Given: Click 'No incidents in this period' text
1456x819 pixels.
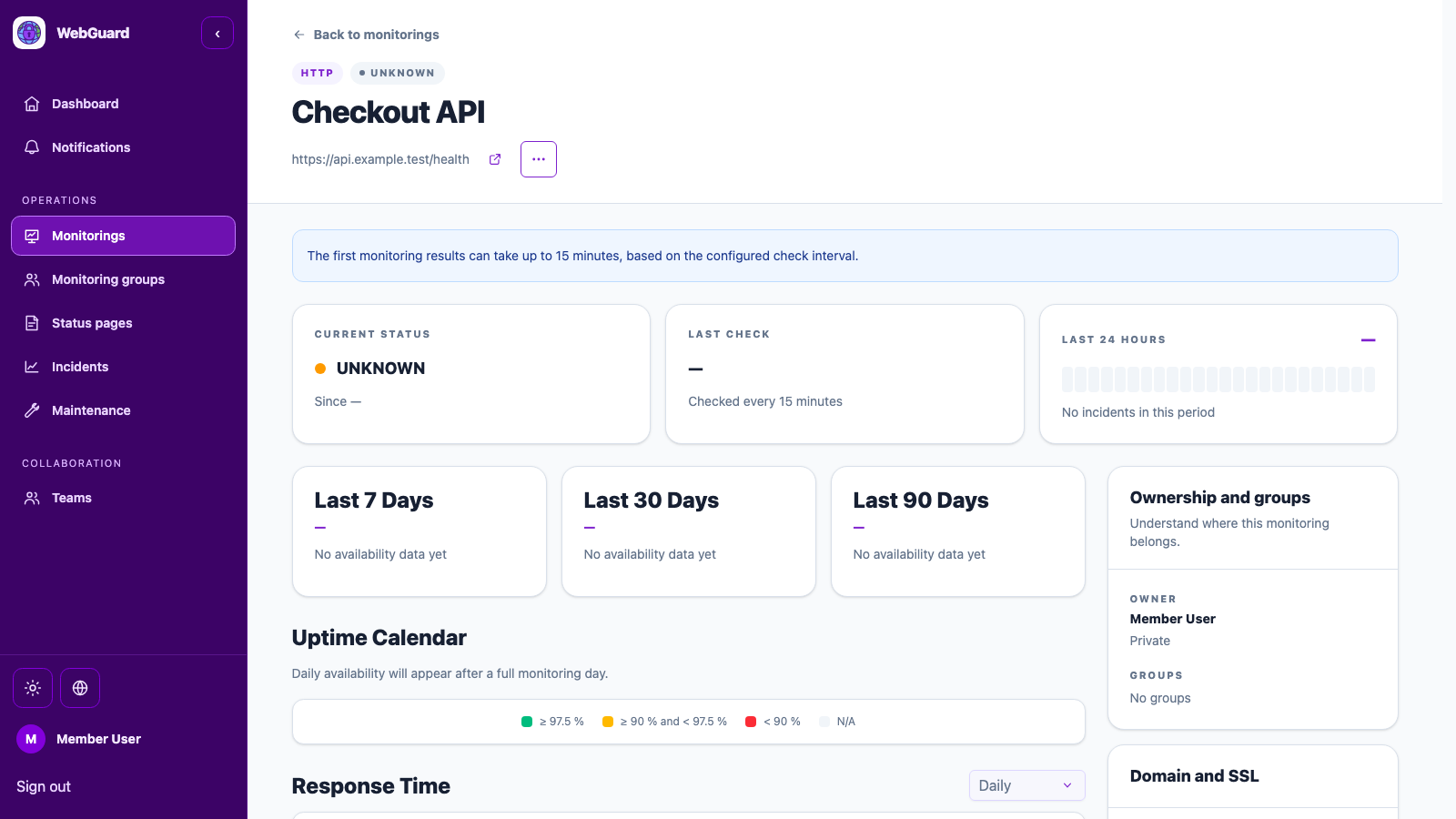Looking at the screenshot, I should tap(1138, 412).
